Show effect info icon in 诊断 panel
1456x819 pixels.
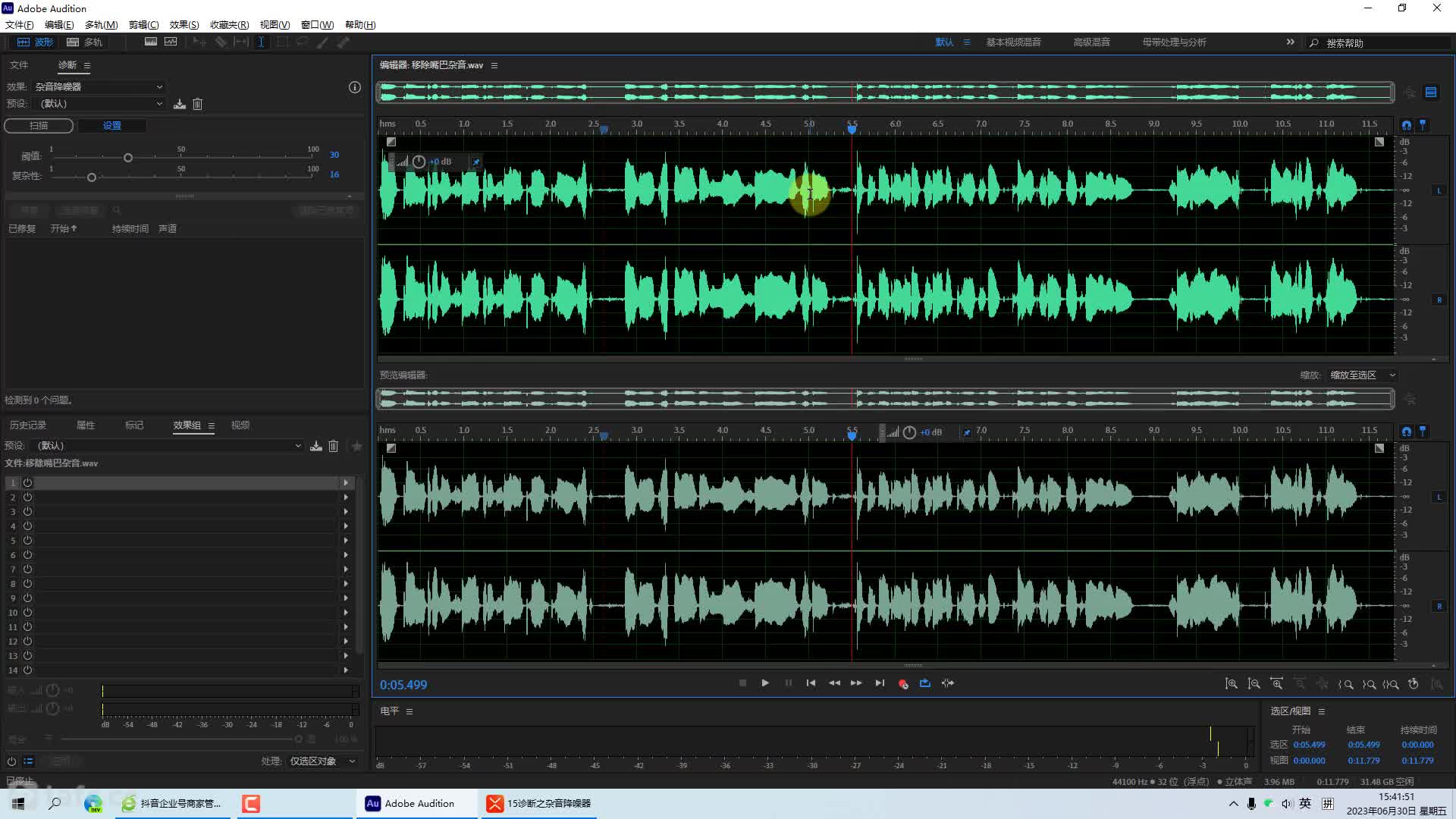tap(354, 87)
